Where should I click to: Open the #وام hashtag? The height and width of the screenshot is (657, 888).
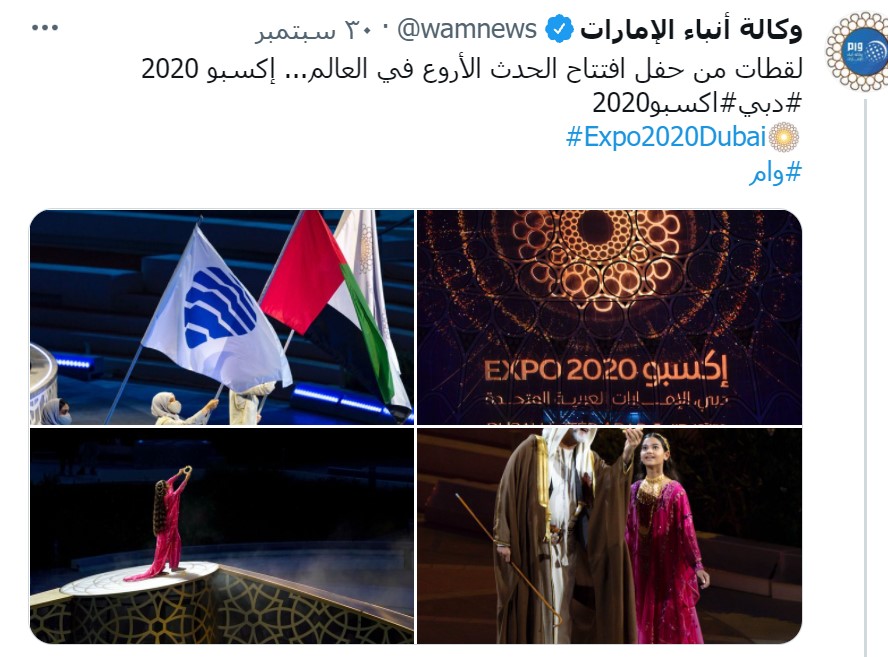pos(775,172)
